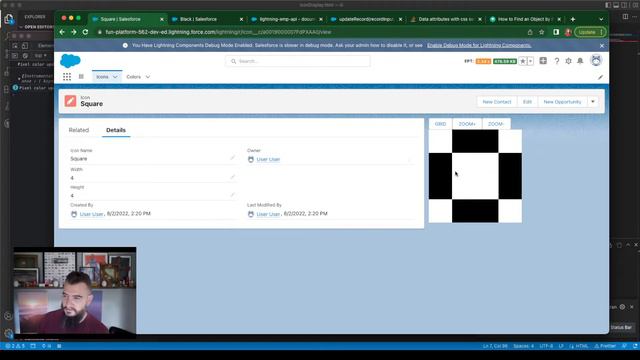The width and height of the screenshot is (640, 360).
Task: Select the Icons navigation tab
Action: tap(102, 77)
